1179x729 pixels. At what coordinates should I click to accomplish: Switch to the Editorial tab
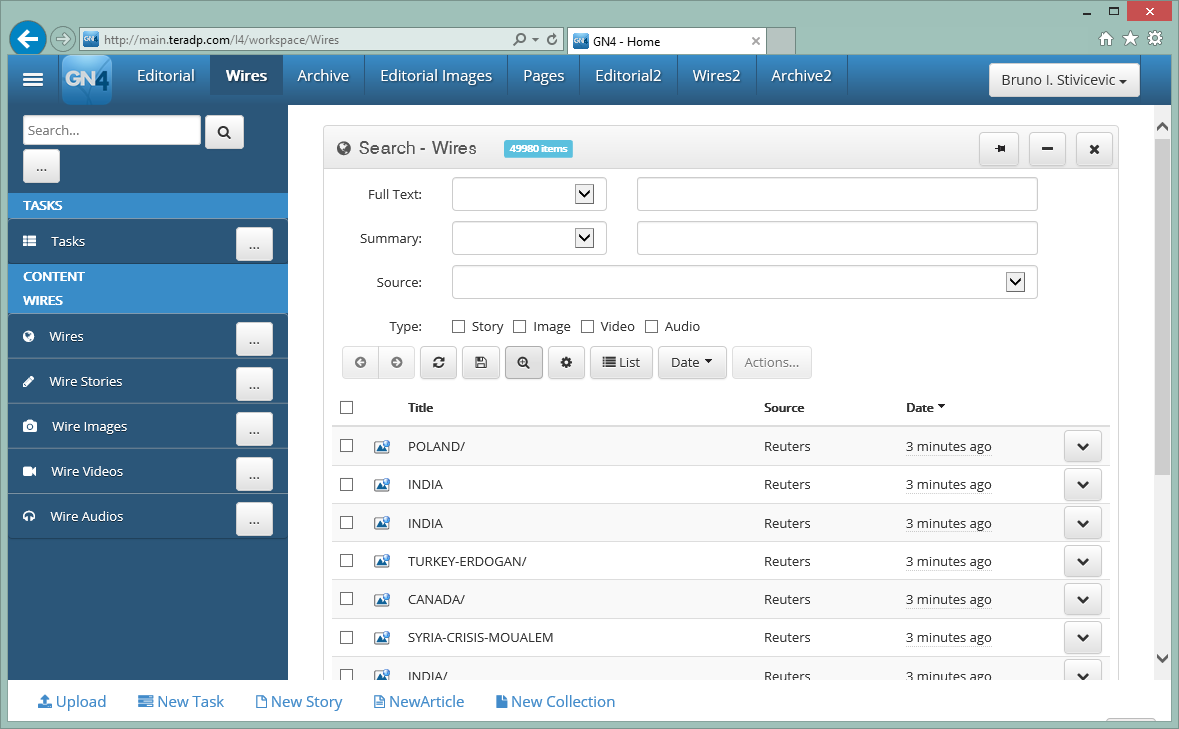pos(165,76)
